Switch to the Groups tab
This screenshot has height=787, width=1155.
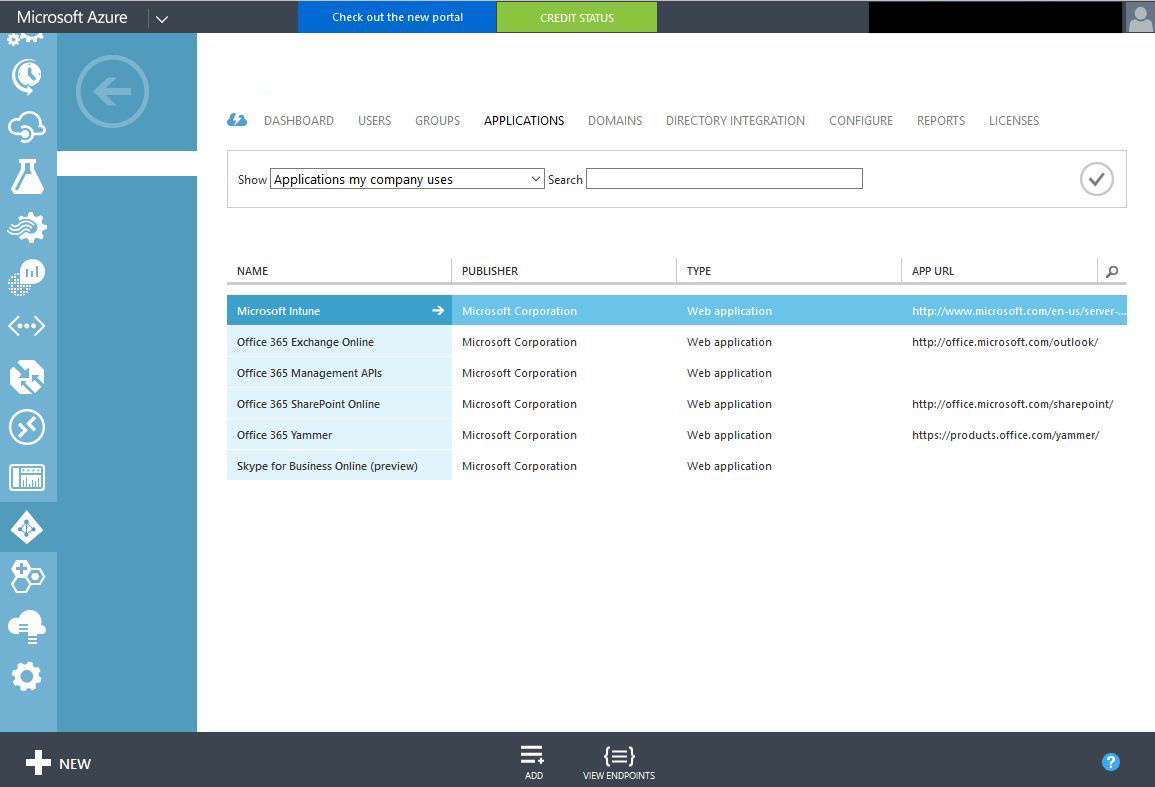pos(438,120)
